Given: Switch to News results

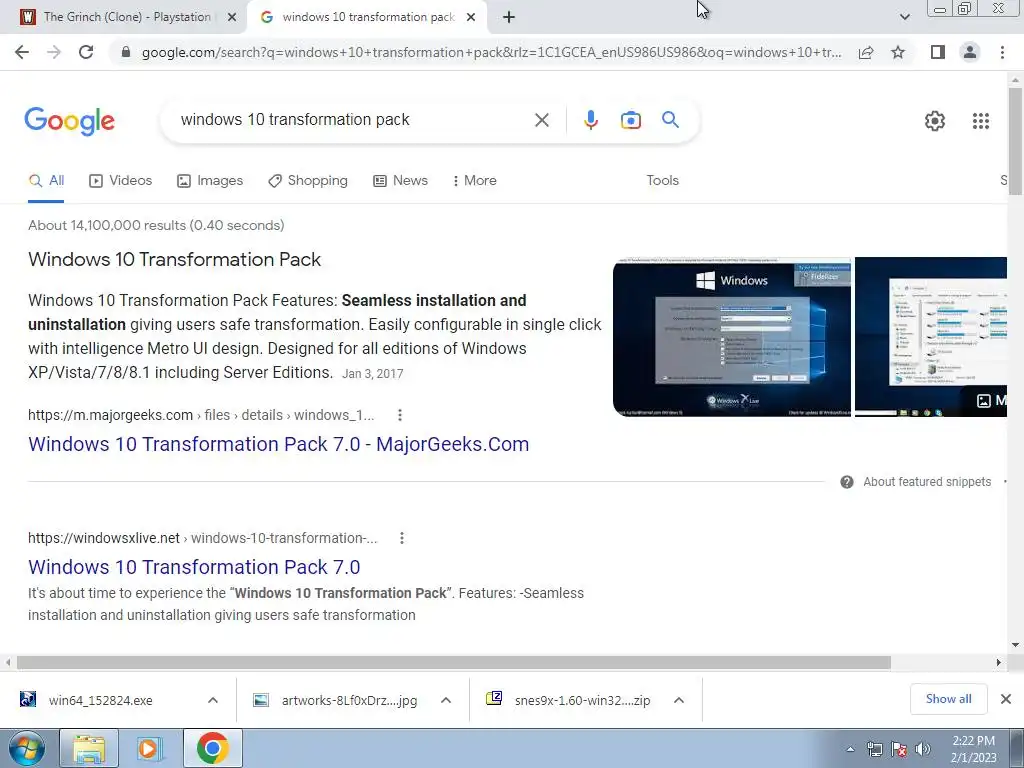Looking at the screenshot, I should pyautogui.click(x=400, y=181).
